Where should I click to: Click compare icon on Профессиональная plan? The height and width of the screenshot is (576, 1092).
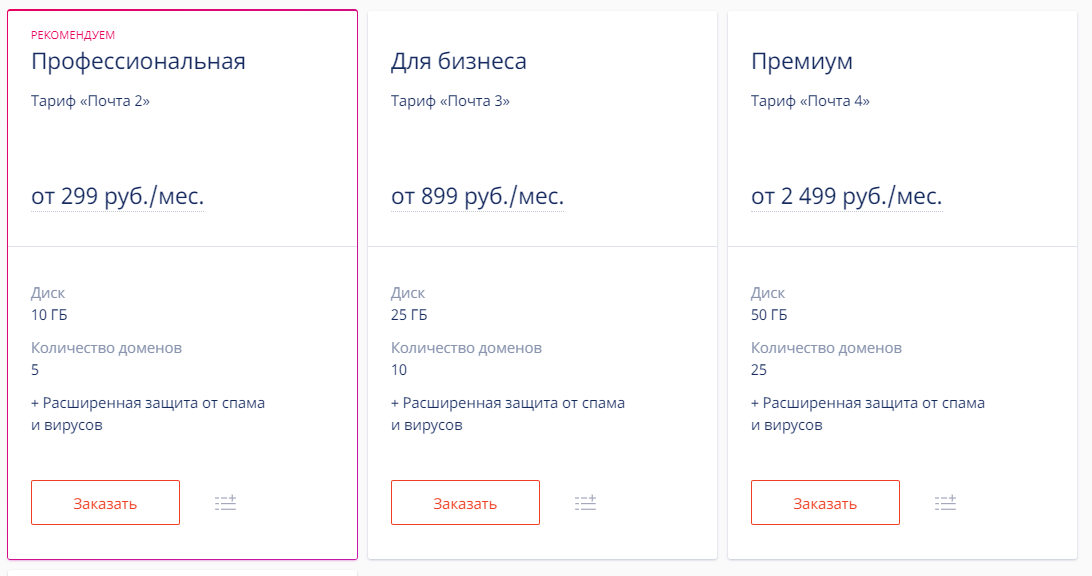pyautogui.click(x=226, y=503)
